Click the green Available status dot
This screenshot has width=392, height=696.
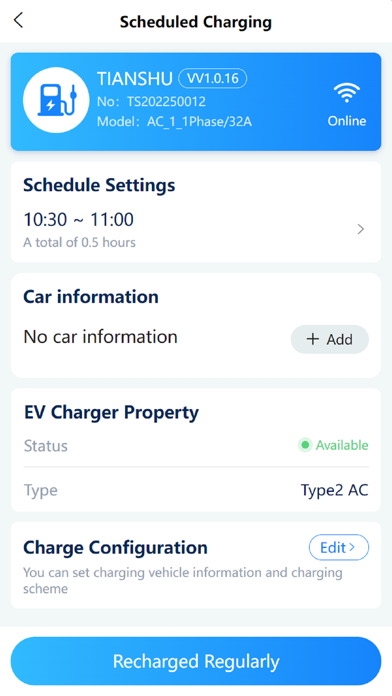click(x=305, y=445)
